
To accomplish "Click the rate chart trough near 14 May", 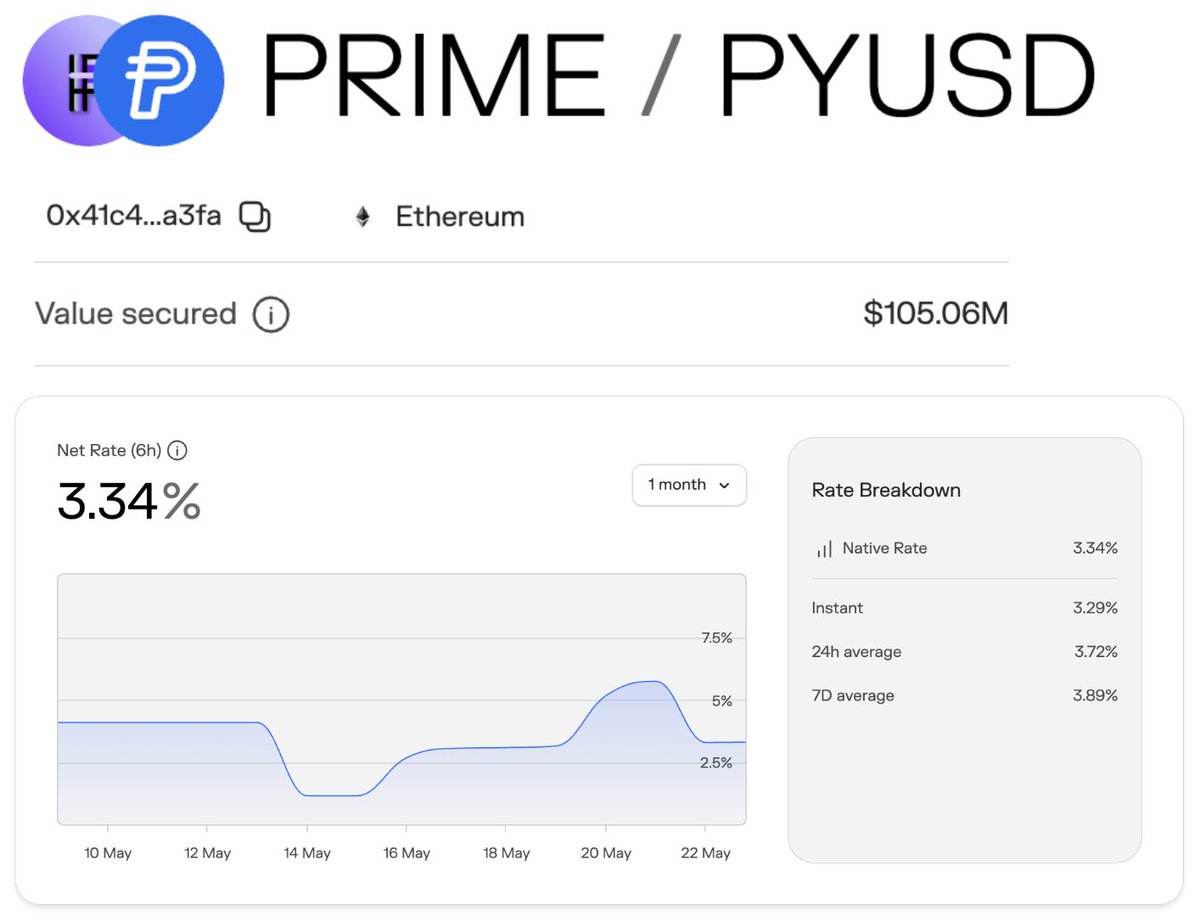I will [x=330, y=796].
